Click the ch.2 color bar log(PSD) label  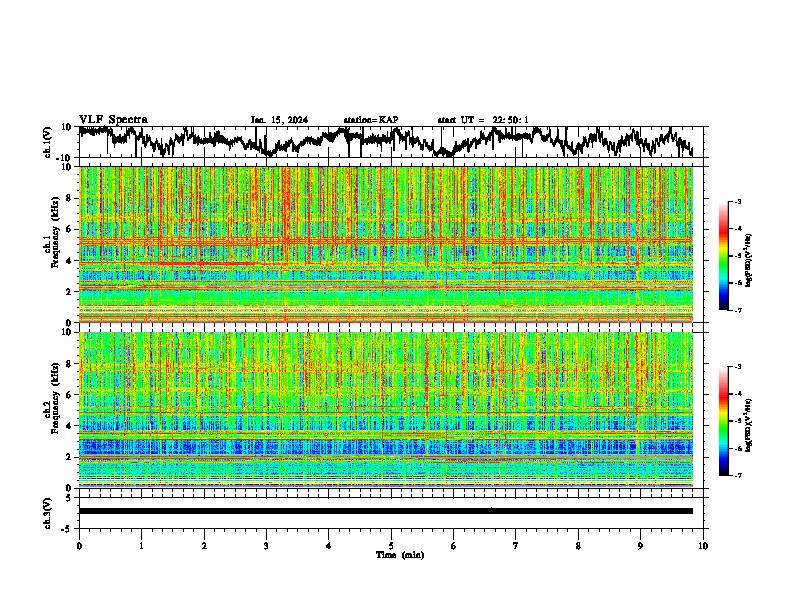[x=748, y=425]
